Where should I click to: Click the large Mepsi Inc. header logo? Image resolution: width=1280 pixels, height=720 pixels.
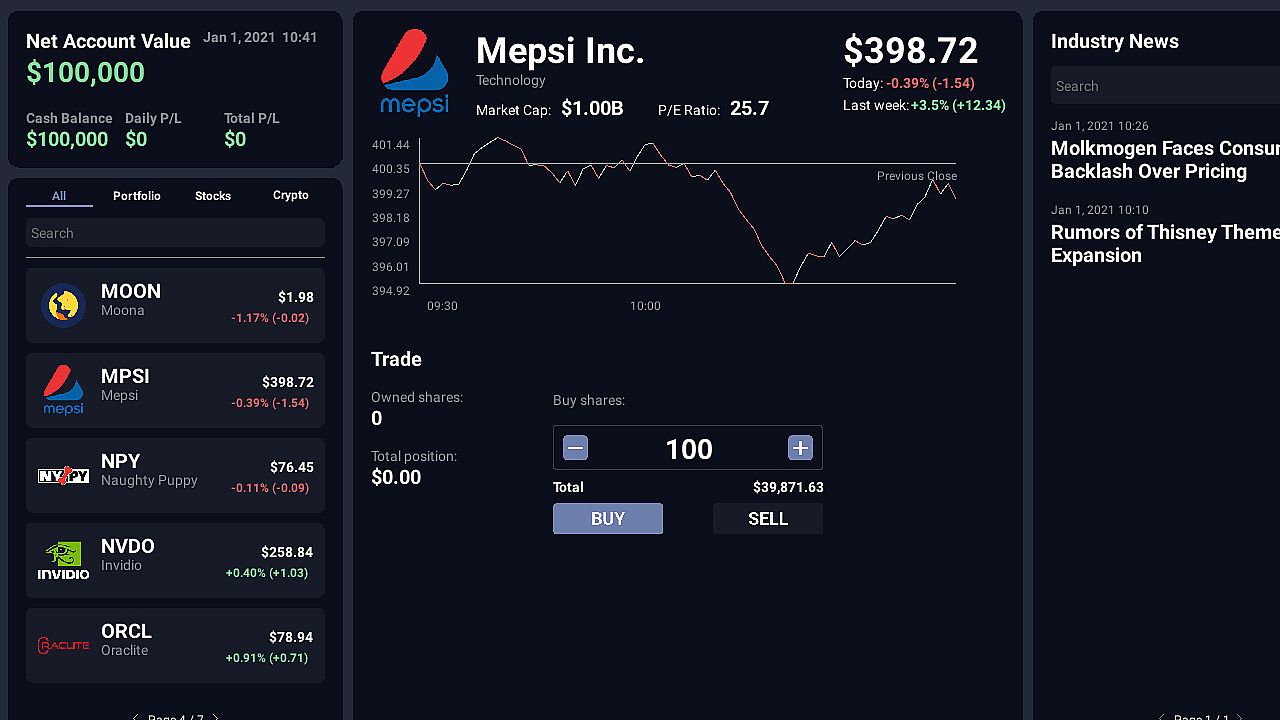414,72
